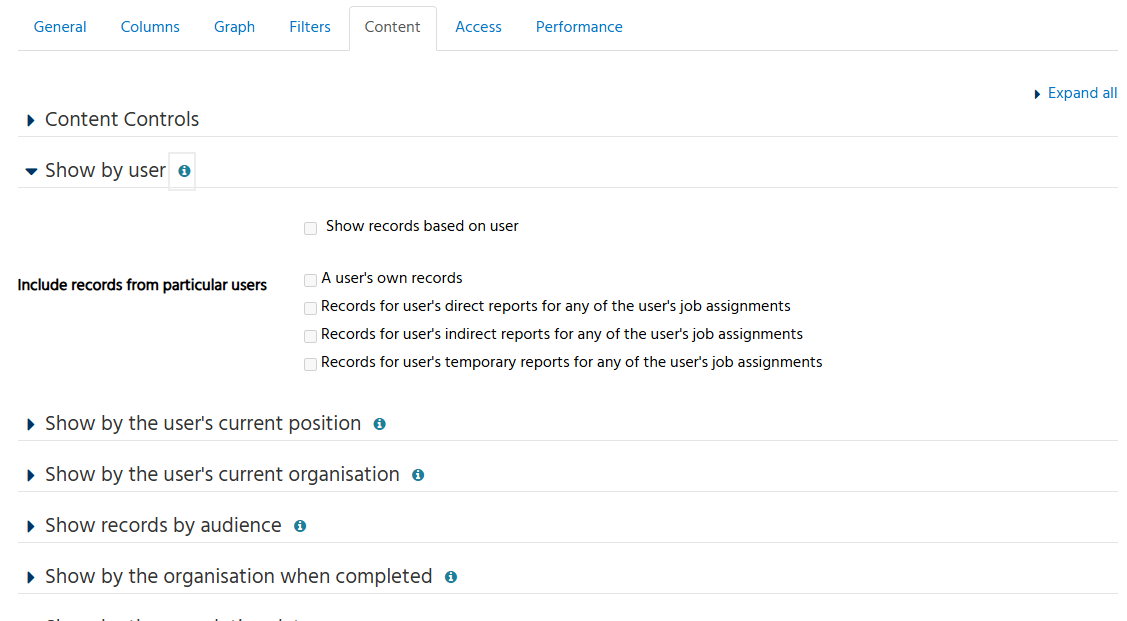
Task: Toggle Records for user's indirect reports checkbox
Action: [310, 336]
